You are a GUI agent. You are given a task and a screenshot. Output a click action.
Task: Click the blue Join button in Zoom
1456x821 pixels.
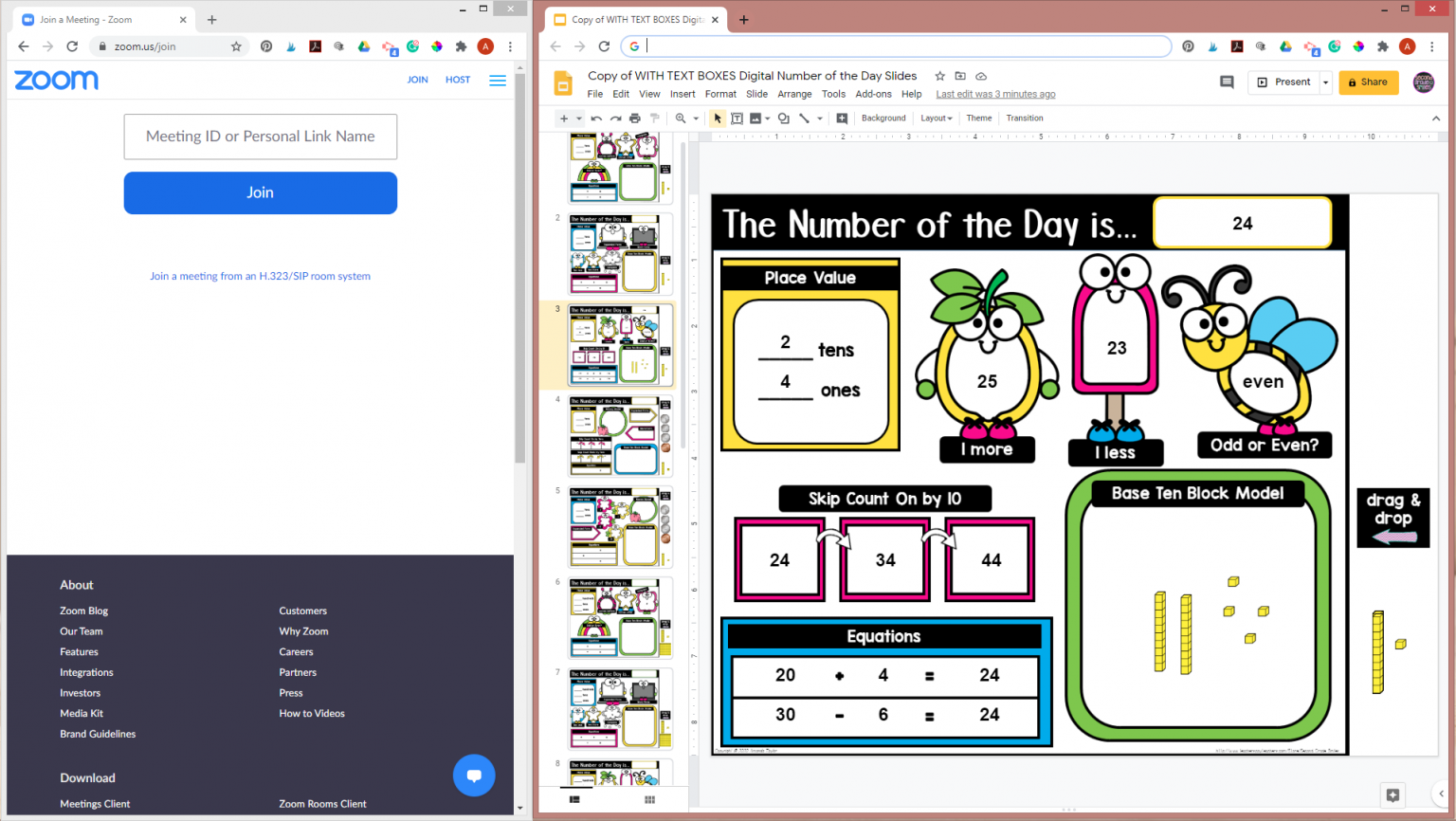(260, 192)
